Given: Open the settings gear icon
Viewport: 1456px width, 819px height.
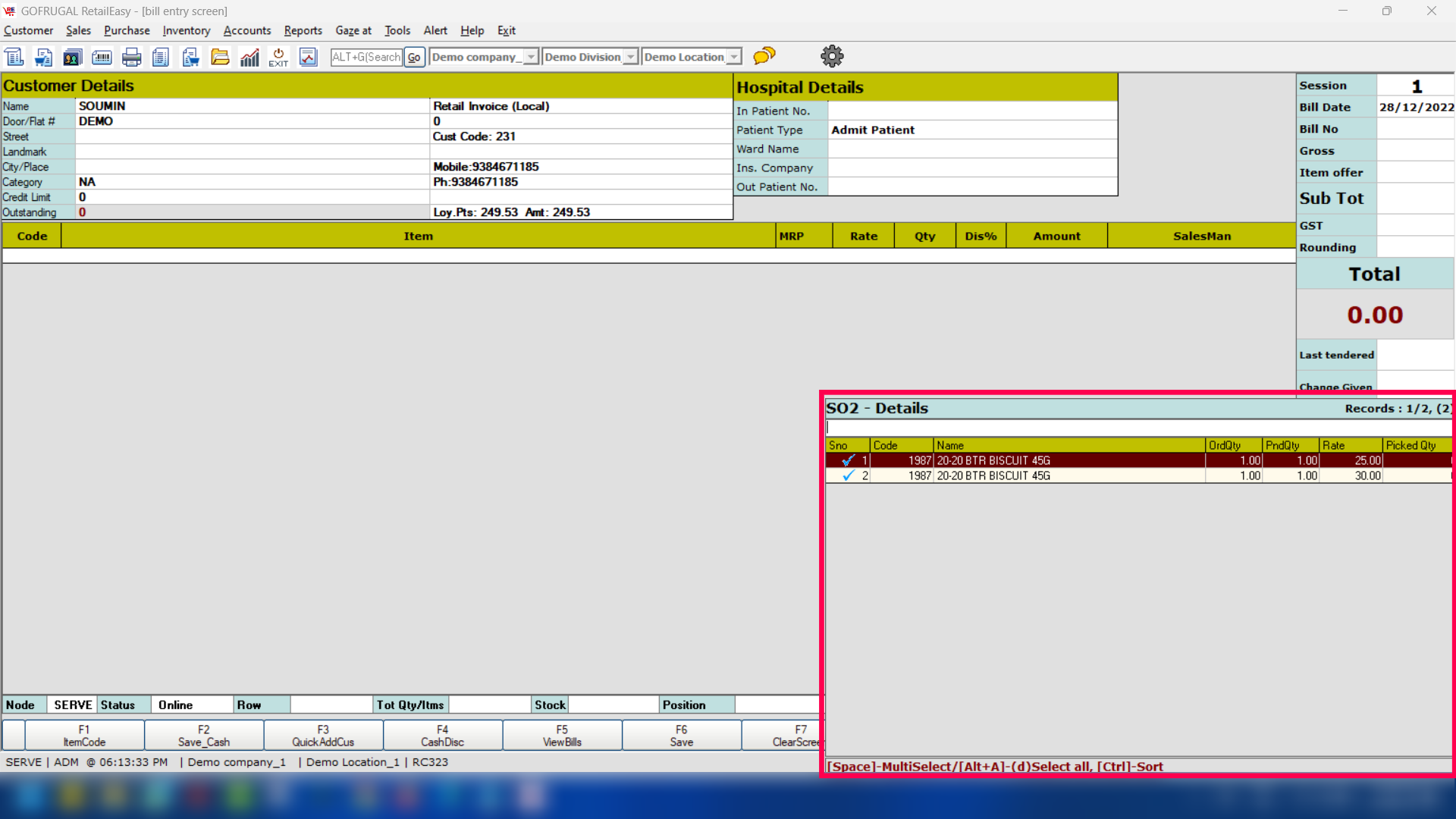Looking at the screenshot, I should (832, 56).
